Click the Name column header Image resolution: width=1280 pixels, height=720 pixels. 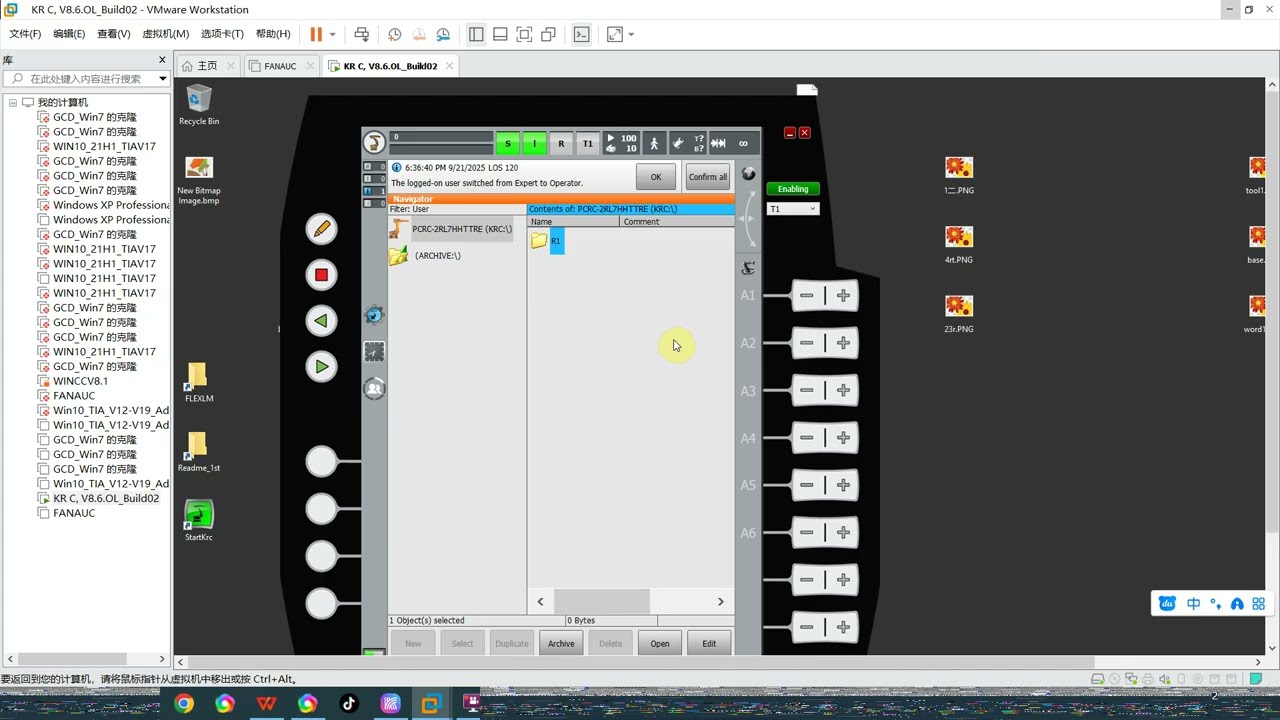click(573, 221)
